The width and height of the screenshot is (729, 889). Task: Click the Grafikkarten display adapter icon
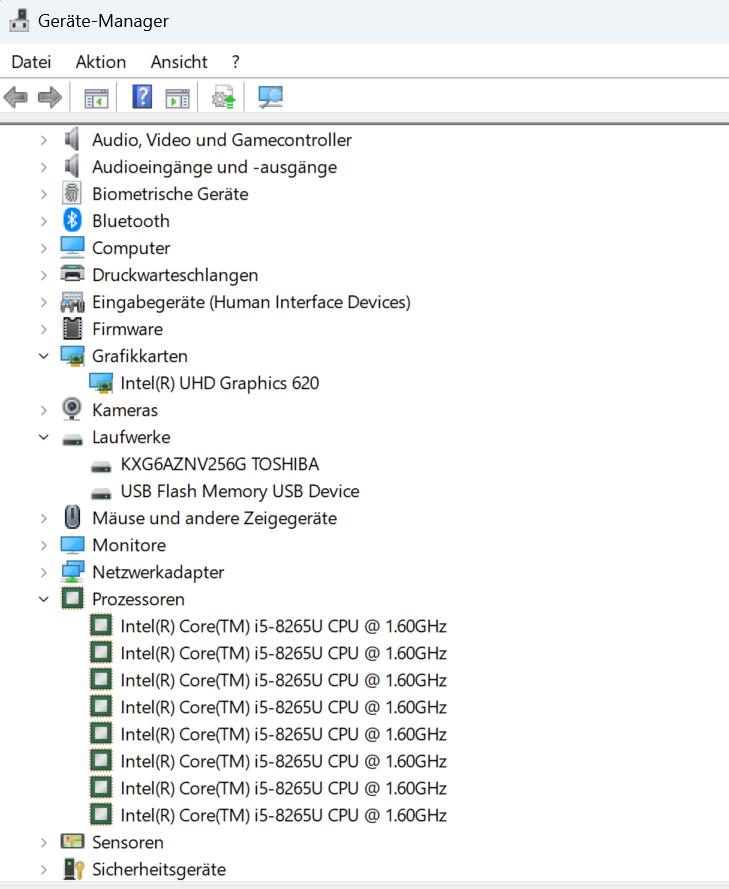[x=72, y=356]
